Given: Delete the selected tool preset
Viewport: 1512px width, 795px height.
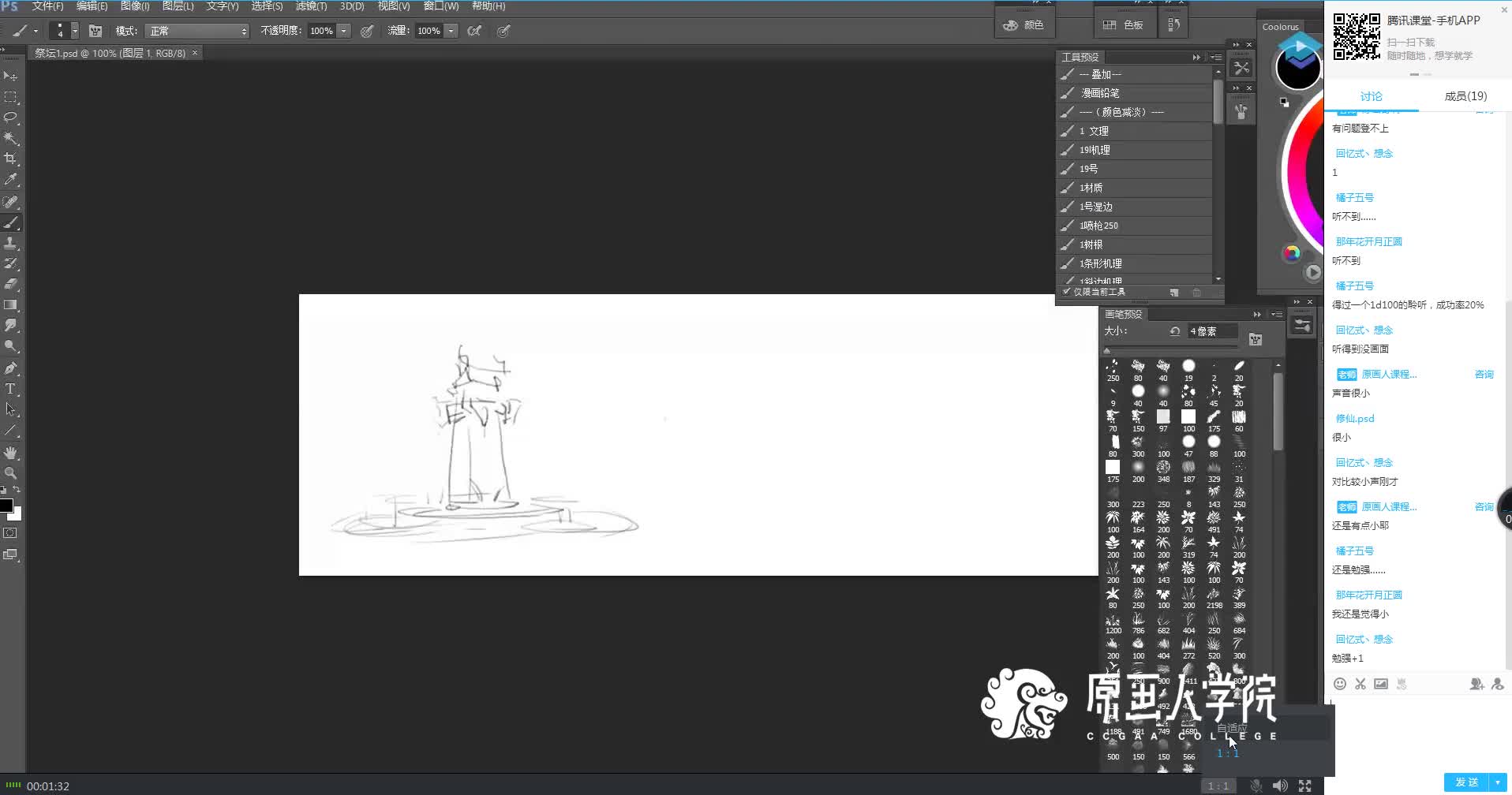Looking at the screenshot, I should [1196, 292].
